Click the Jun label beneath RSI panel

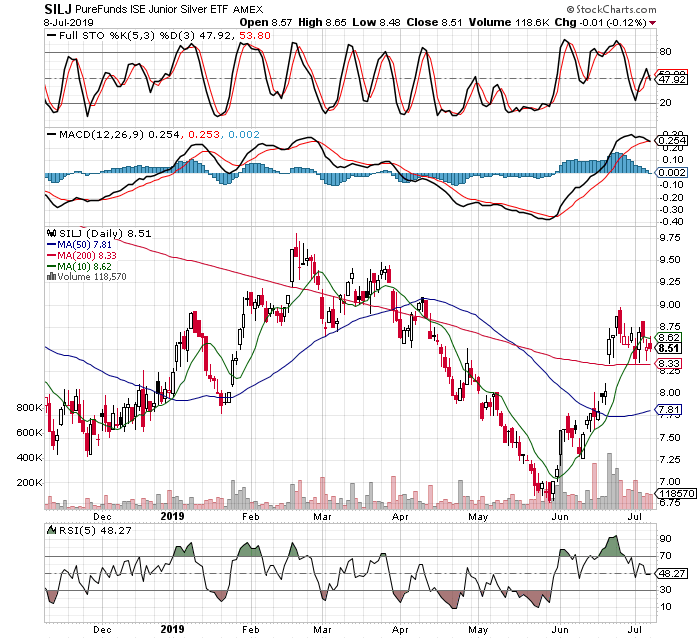click(560, 629)
